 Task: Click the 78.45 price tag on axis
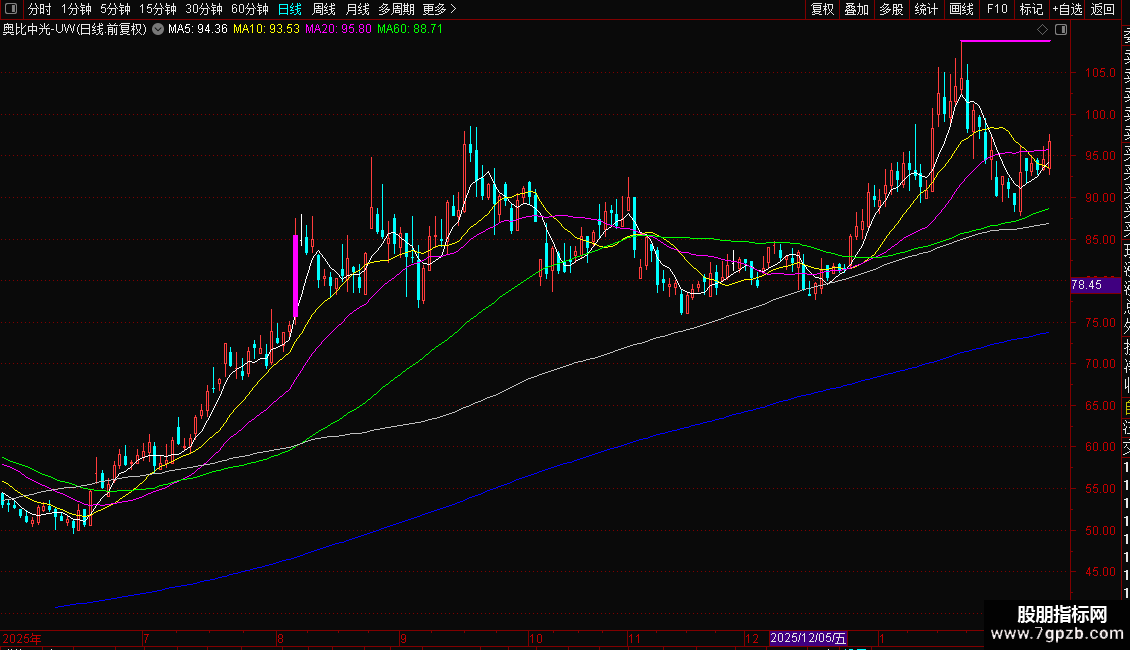click(1086, 285)
